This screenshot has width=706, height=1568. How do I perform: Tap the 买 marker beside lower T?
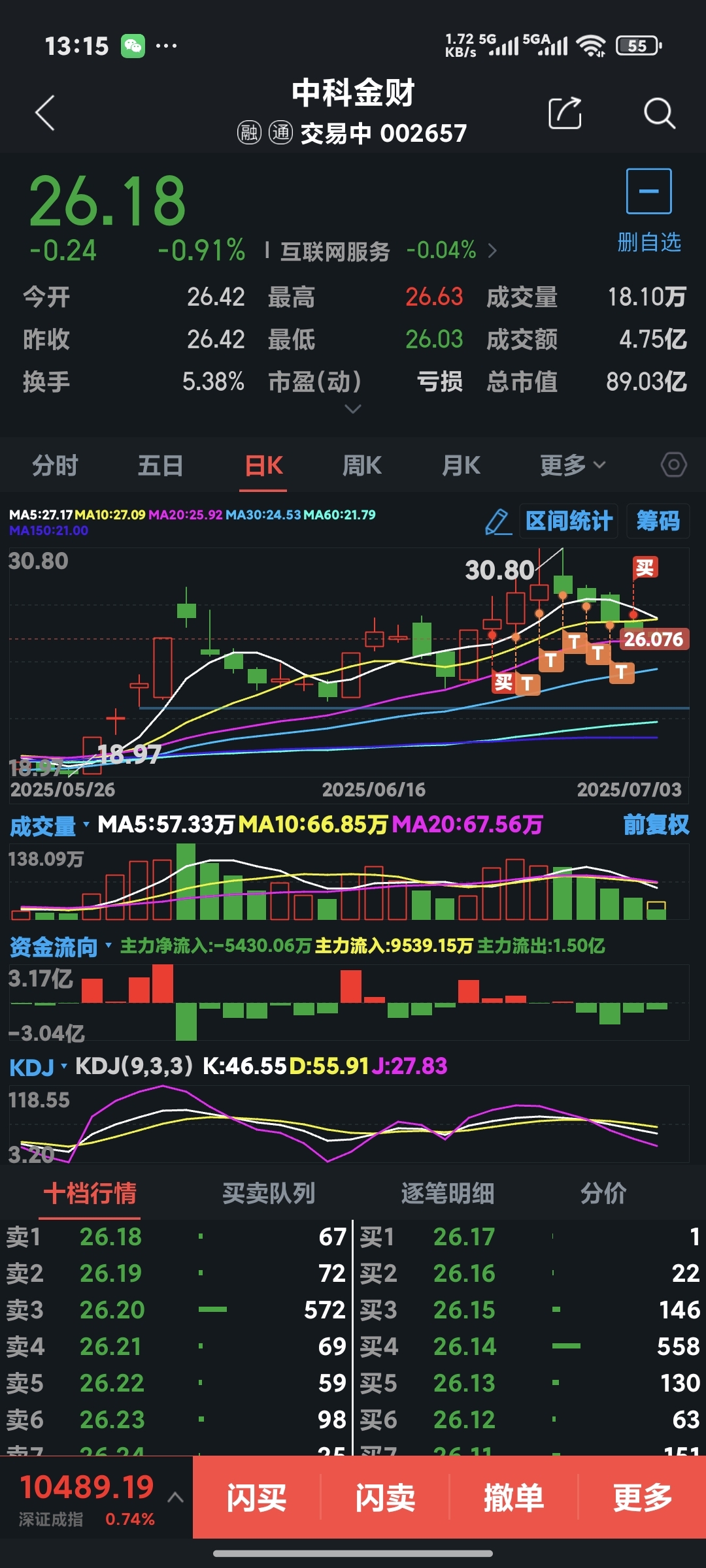pos(503,683)
